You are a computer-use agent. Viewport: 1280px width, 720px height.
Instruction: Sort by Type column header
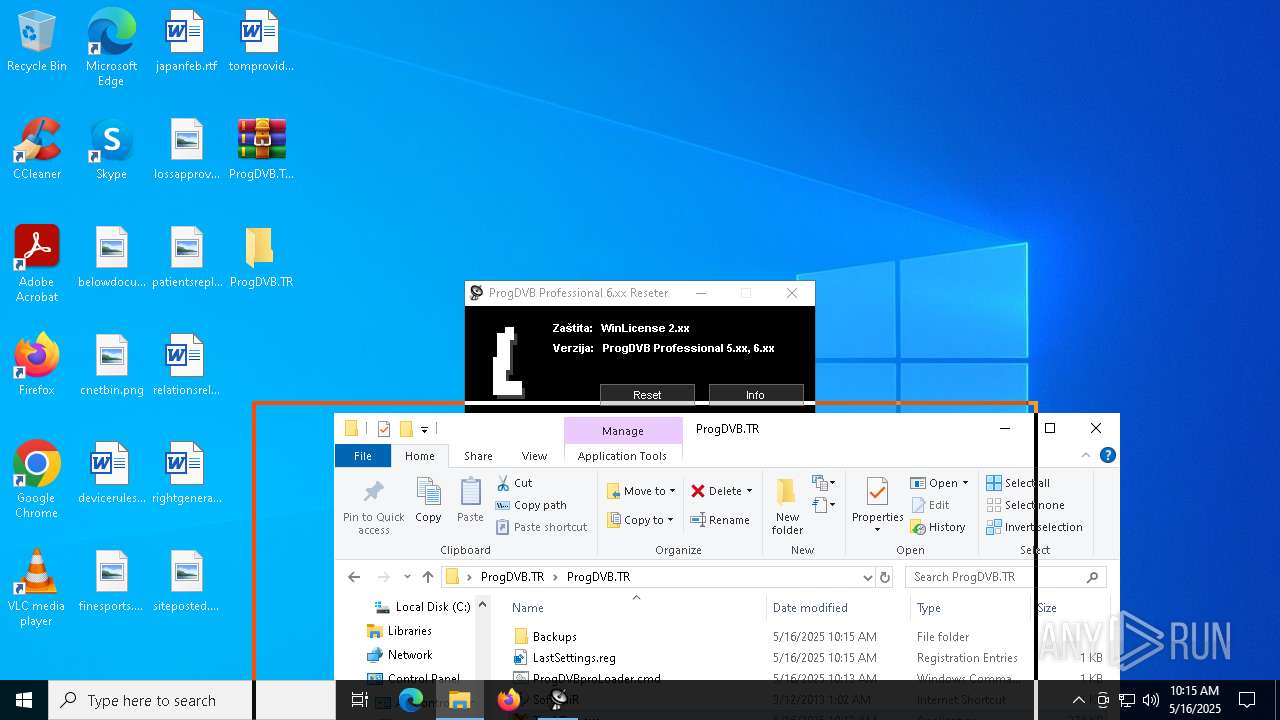pos(929,608)
